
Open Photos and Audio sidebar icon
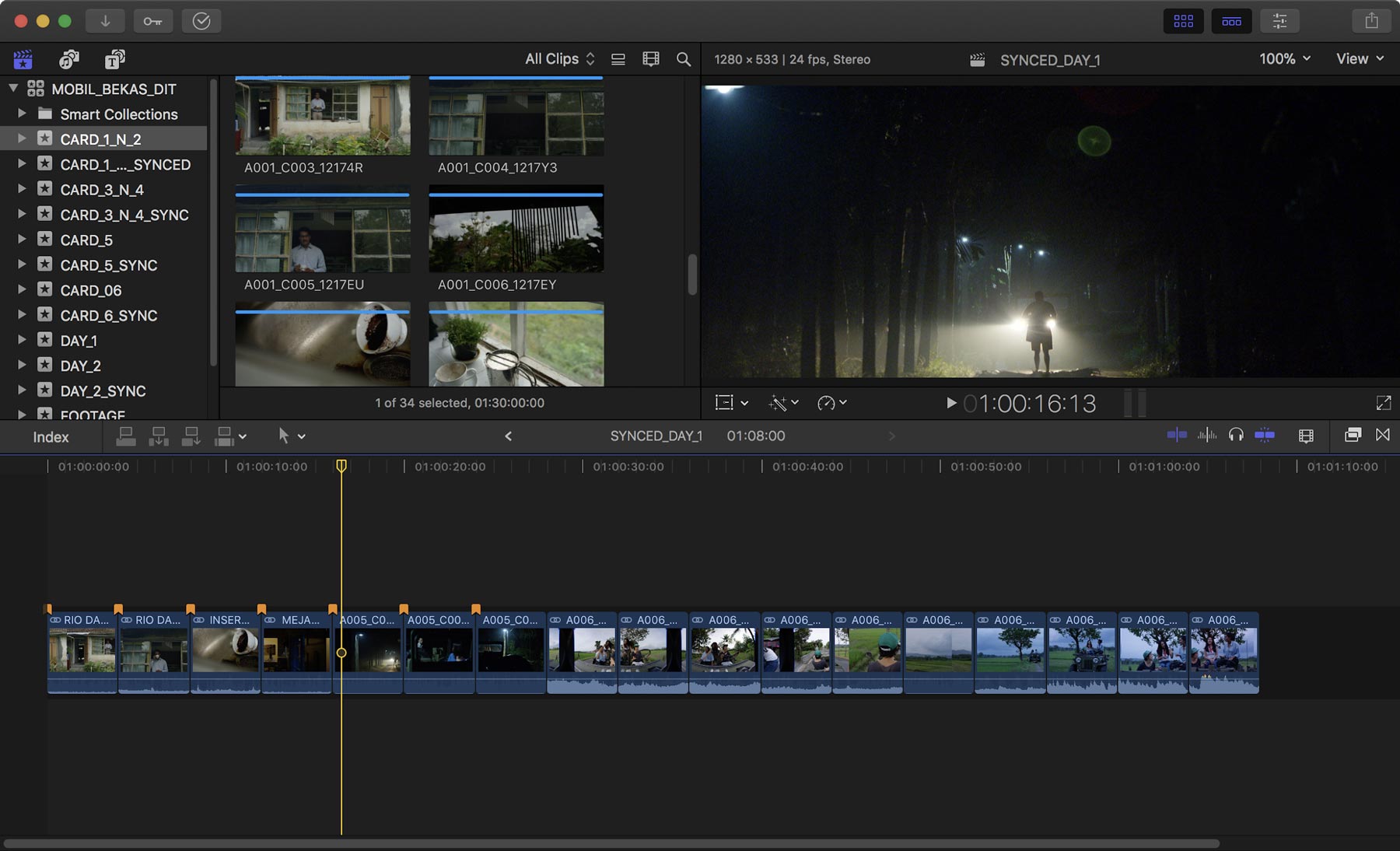69,59
